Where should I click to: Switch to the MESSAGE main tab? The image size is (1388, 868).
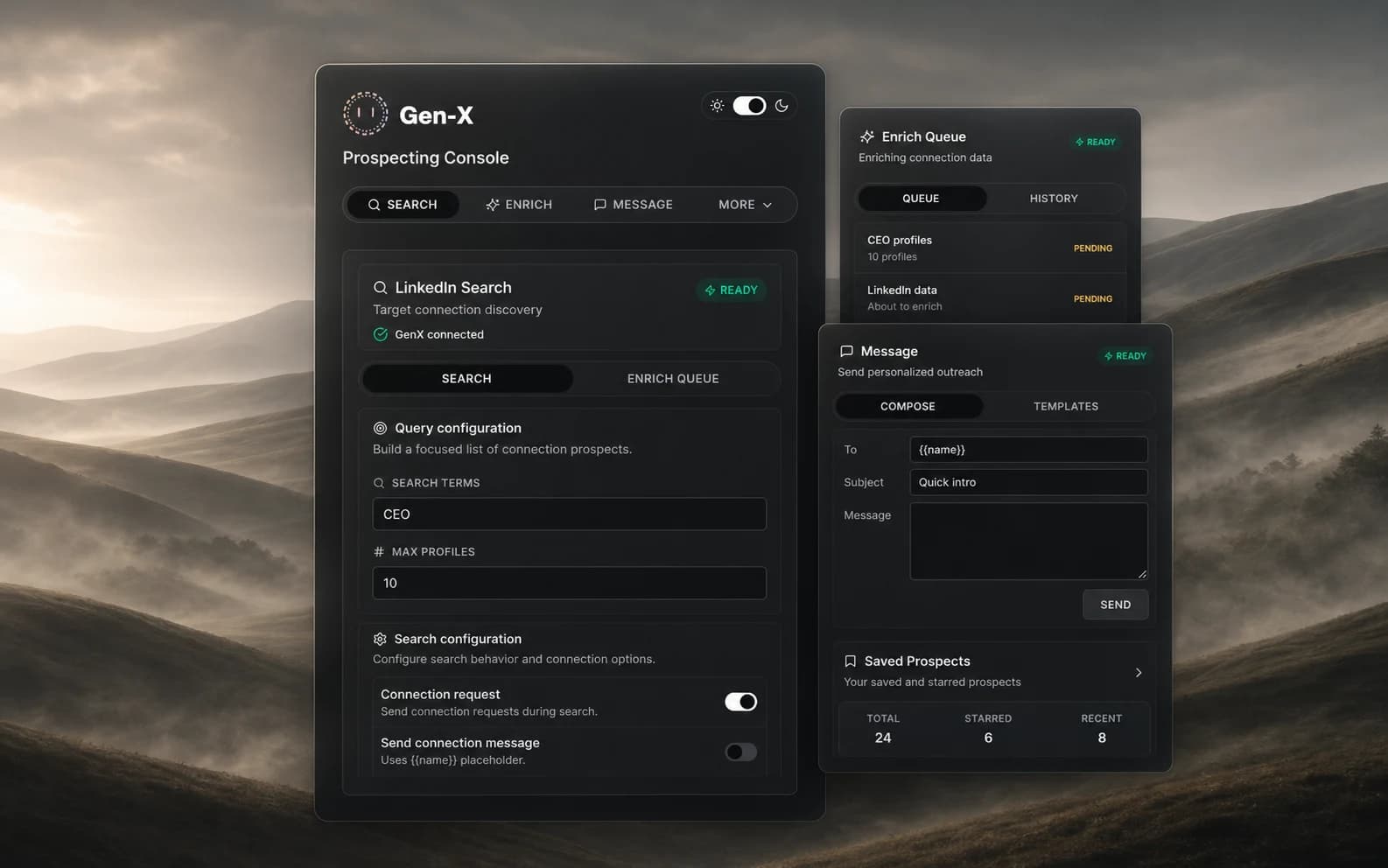coord(633,205)
